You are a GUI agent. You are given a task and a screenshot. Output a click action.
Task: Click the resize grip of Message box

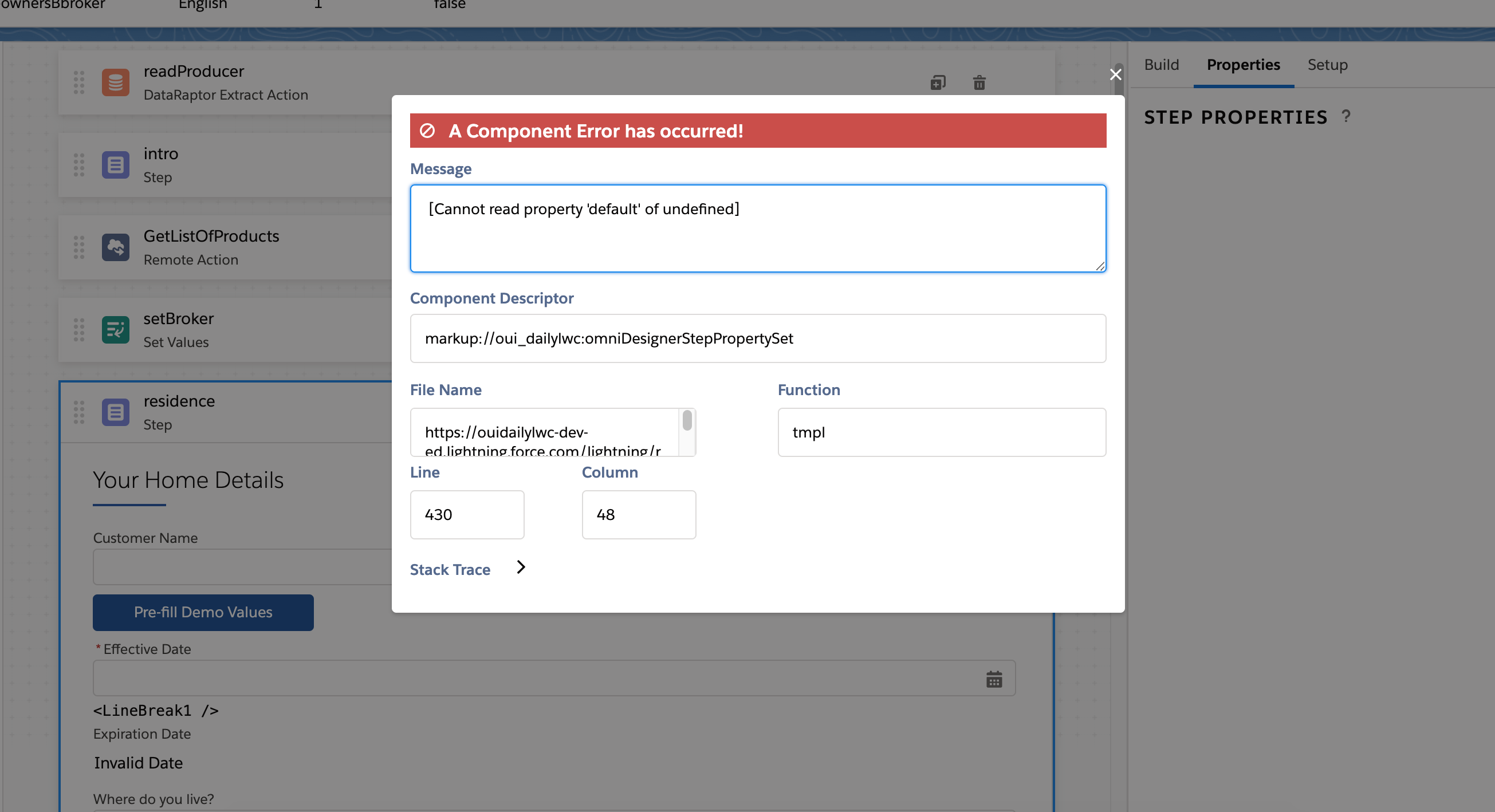[x=1100, y=266]
